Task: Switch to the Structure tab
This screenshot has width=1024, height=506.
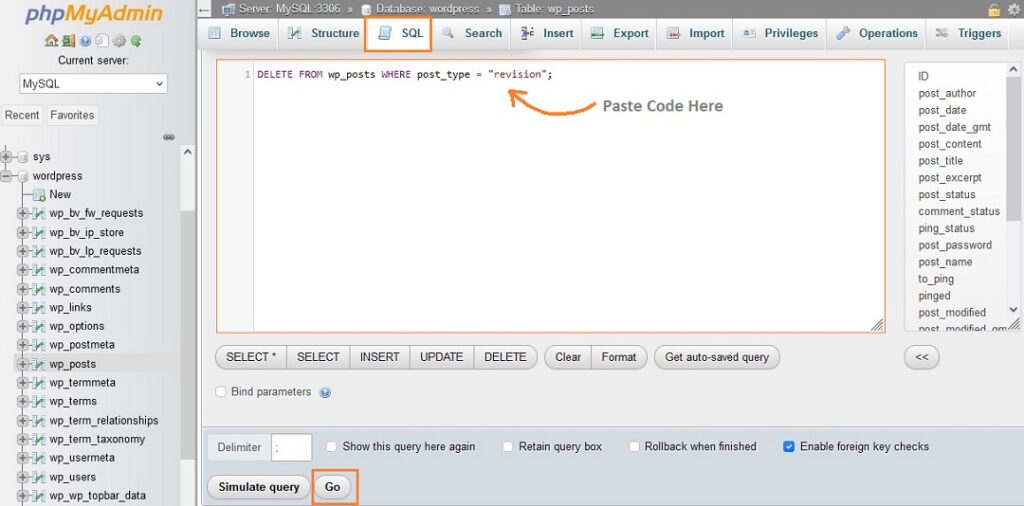Action: tap(324, 33)
